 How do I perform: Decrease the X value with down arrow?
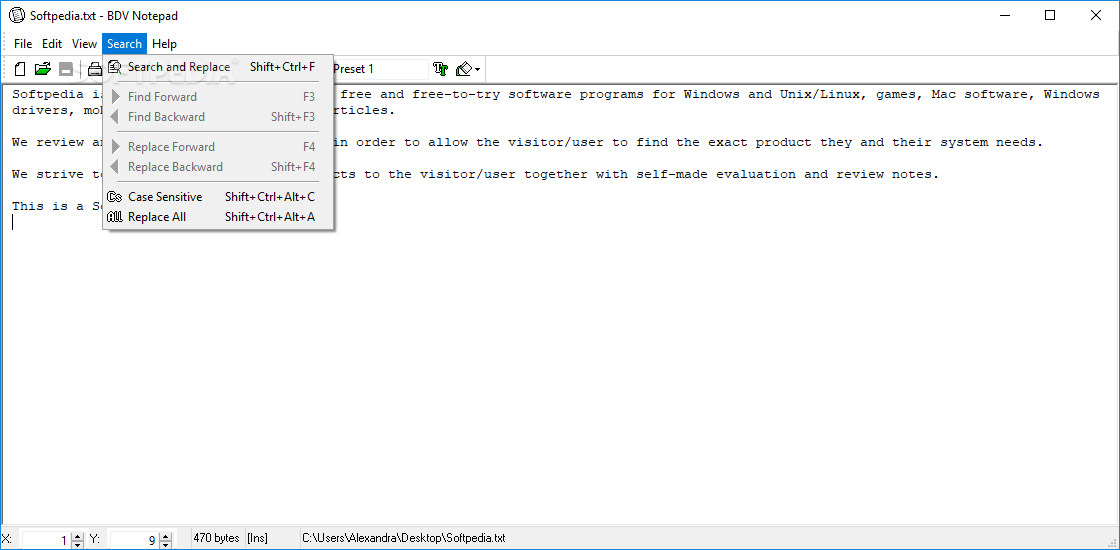(x=78, y=545)
